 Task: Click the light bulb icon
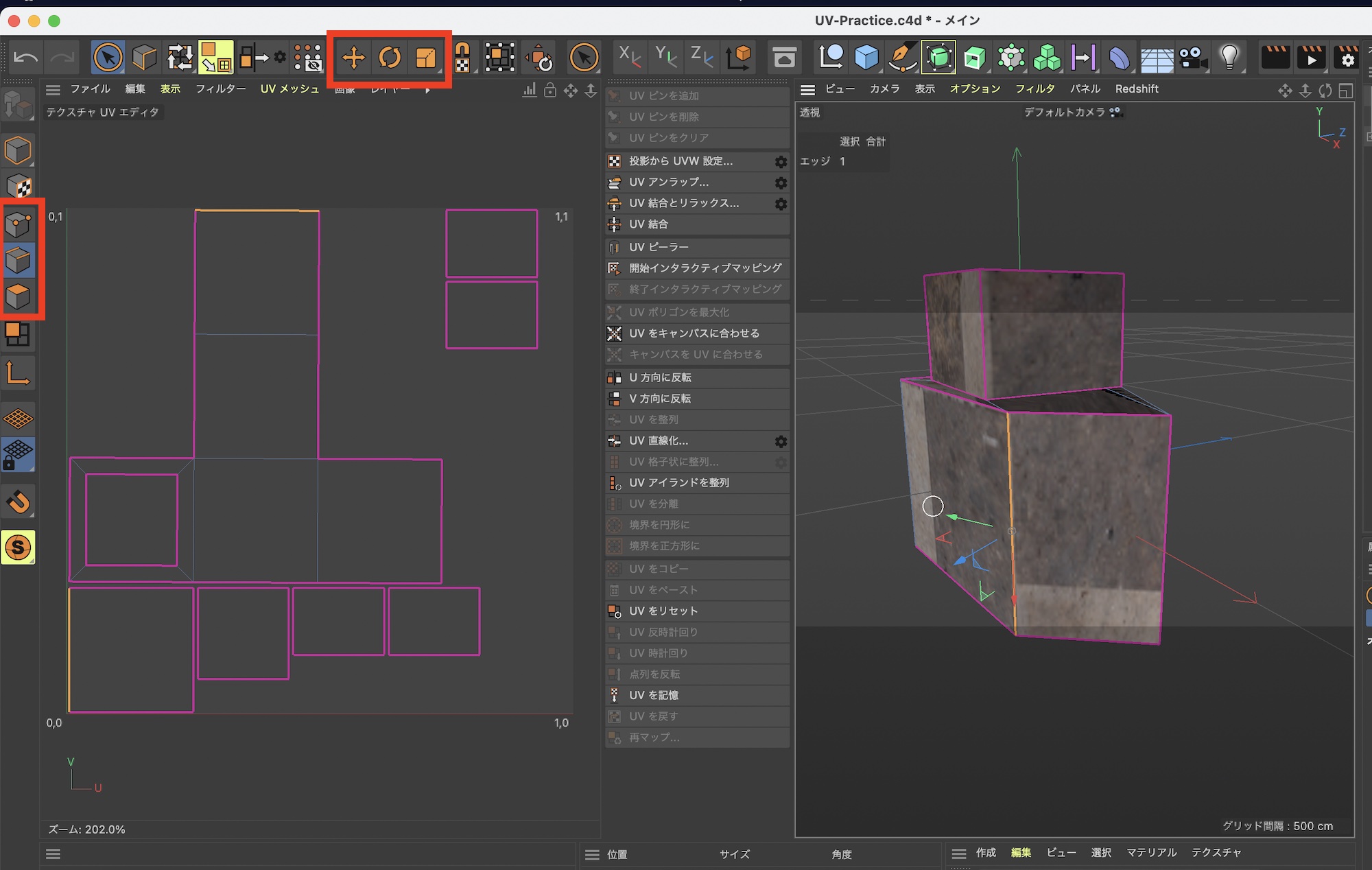[x=1229, y=58]
